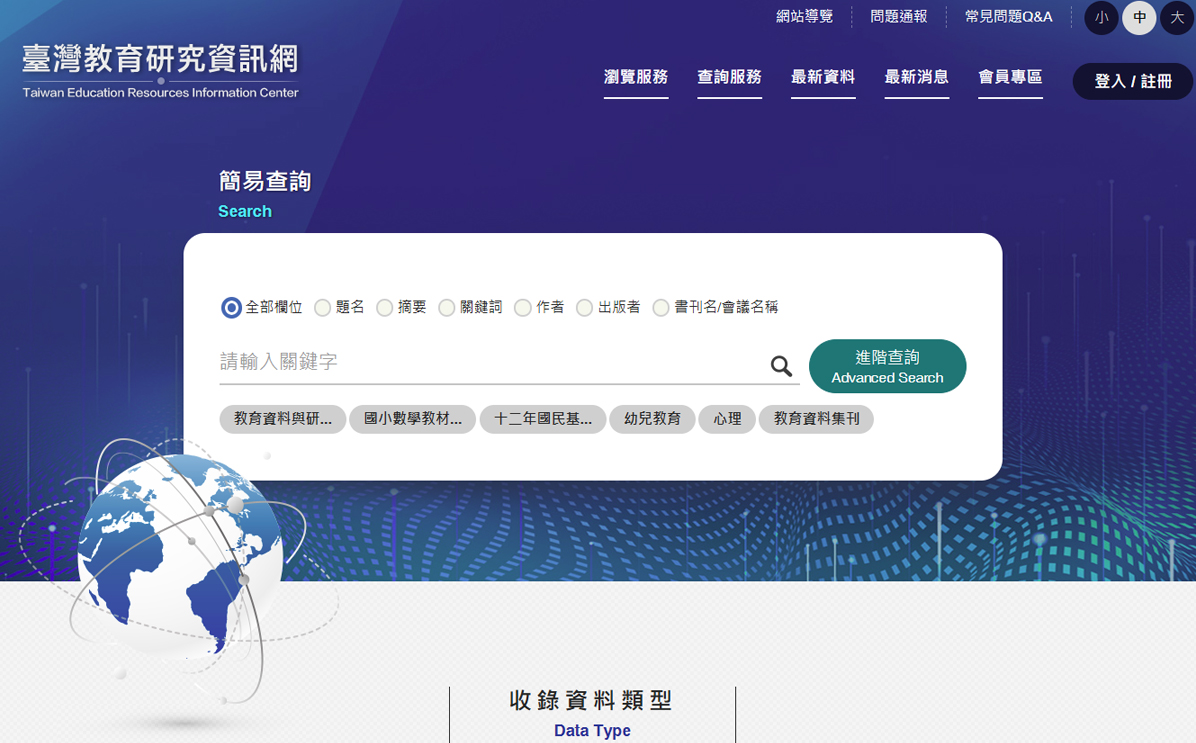The image size is (1196, 743).
Task: Choose the 關鍵詞 search field radio
Action: (x=447, y=308)
